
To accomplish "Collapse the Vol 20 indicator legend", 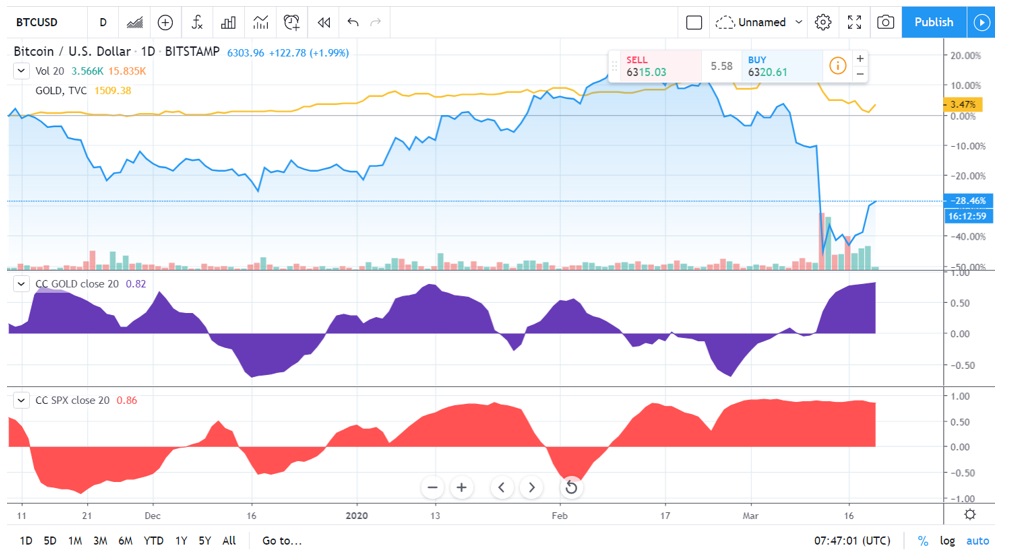I will click(20, 71).
